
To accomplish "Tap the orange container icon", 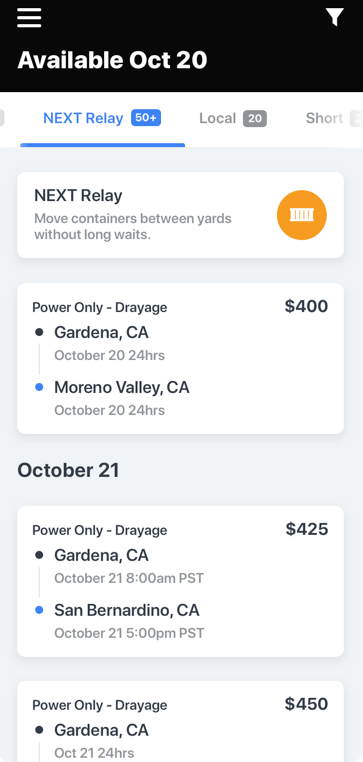I will 302,215.
